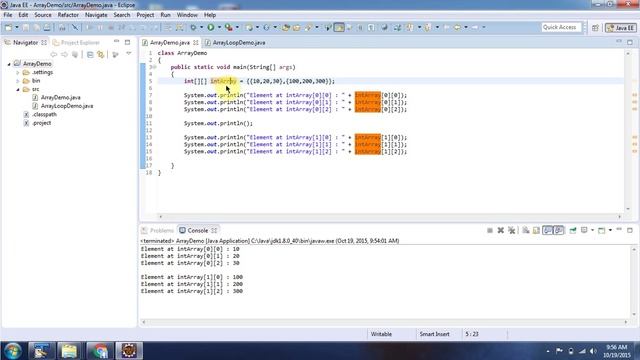Screen dimensions: 640x360
Task: Click the Pin Console icon
Action: point(573,231)
